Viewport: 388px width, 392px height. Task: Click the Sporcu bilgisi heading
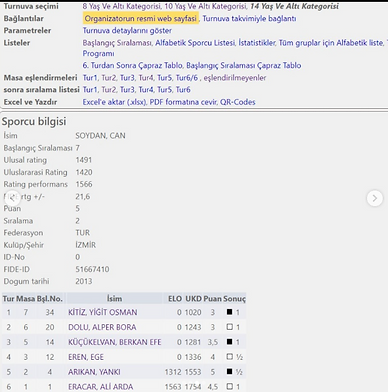point(34,121)
